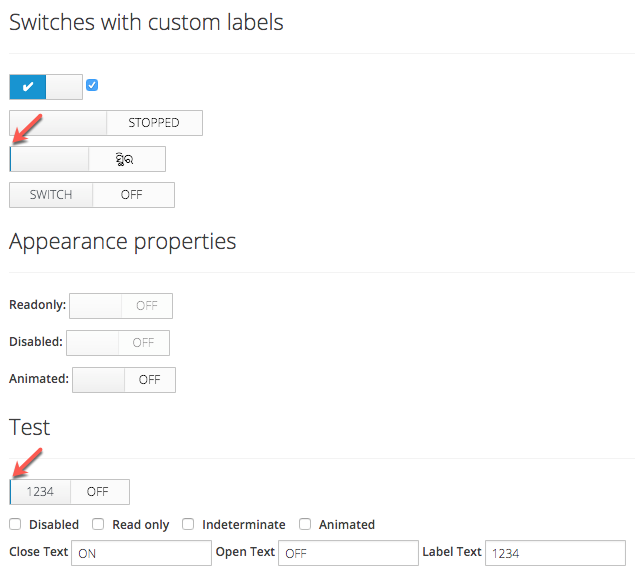Click the Disabled: label in Appearance properties
The width and height of the screenshot is (635, 580).
pos(36,341)
